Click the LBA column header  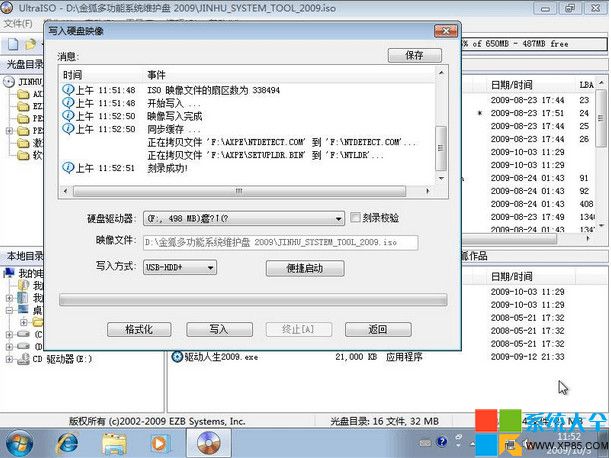[x=586, y=85]
